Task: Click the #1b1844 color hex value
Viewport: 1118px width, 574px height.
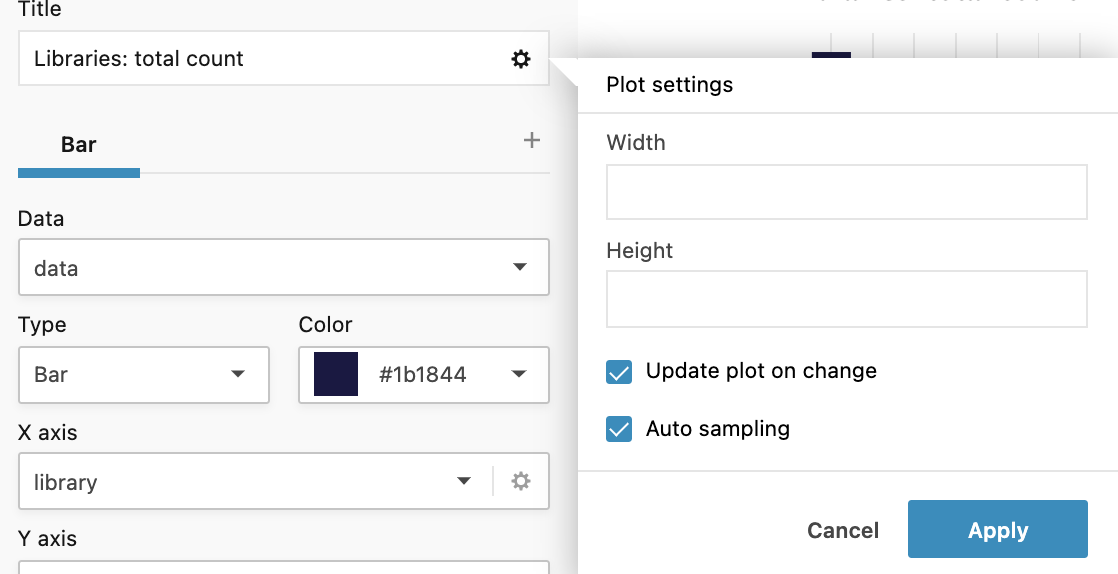Action: coord(422,375)
